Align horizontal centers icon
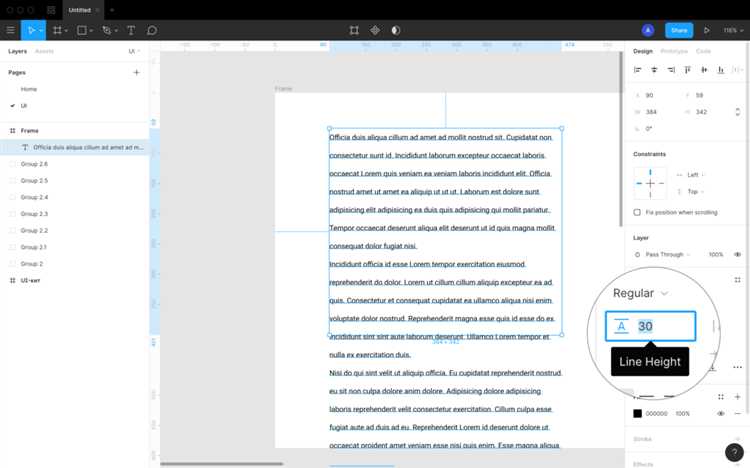 click(654, 70)
